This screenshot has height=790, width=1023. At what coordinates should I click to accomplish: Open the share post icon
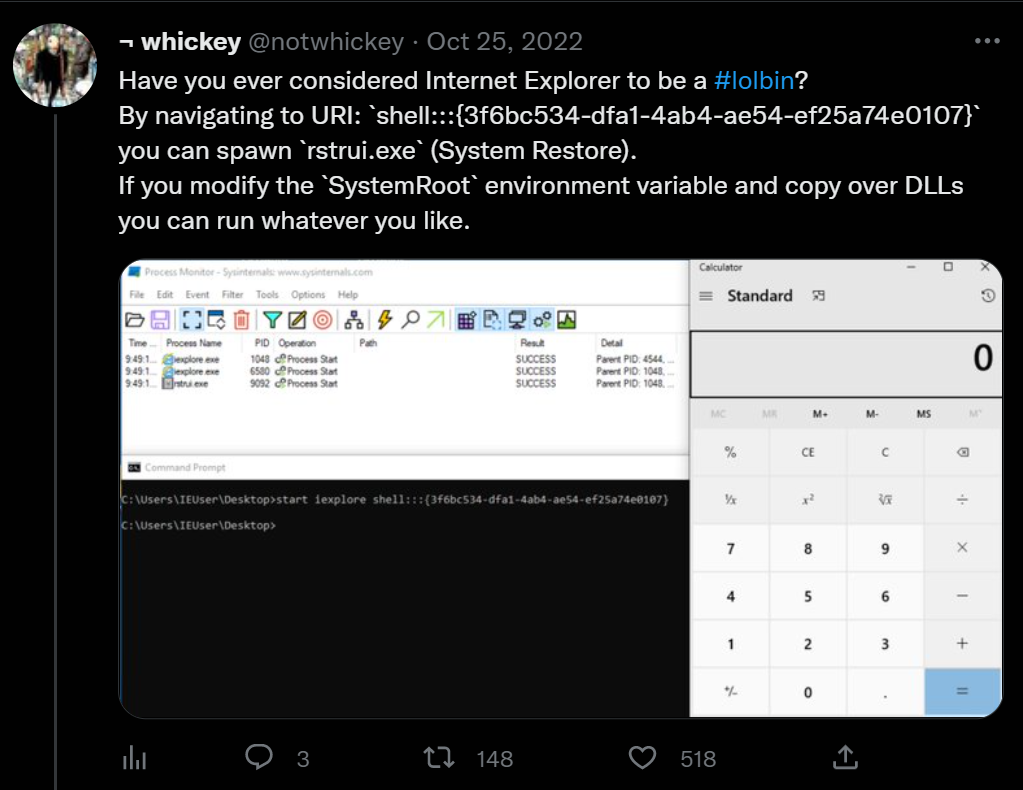pyautogui.click(x=844, y=758)
